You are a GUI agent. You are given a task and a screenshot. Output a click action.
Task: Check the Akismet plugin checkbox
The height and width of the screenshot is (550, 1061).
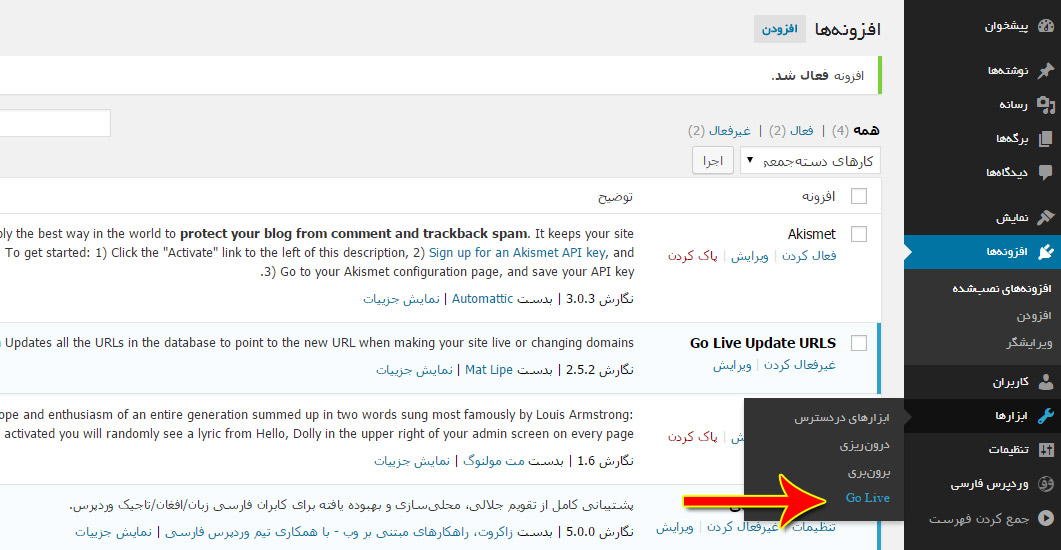coord(859,234)
